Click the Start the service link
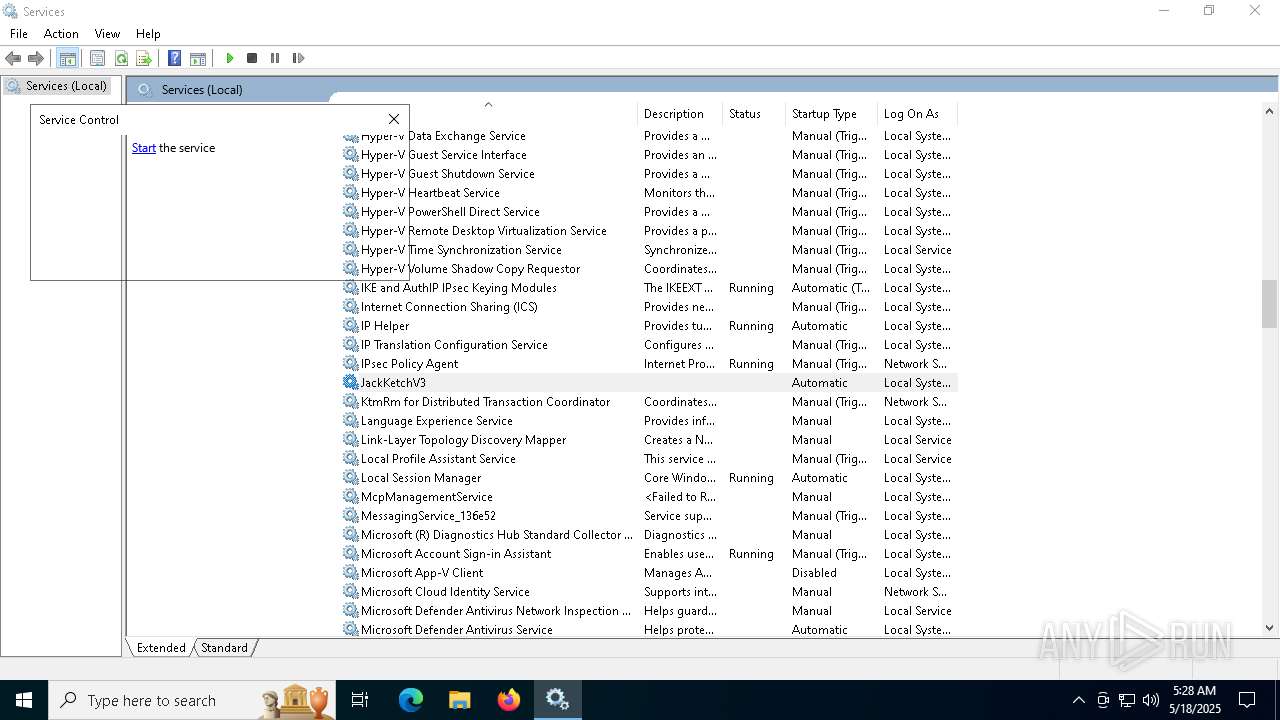 pyautogui.click(x=144, y=148)
